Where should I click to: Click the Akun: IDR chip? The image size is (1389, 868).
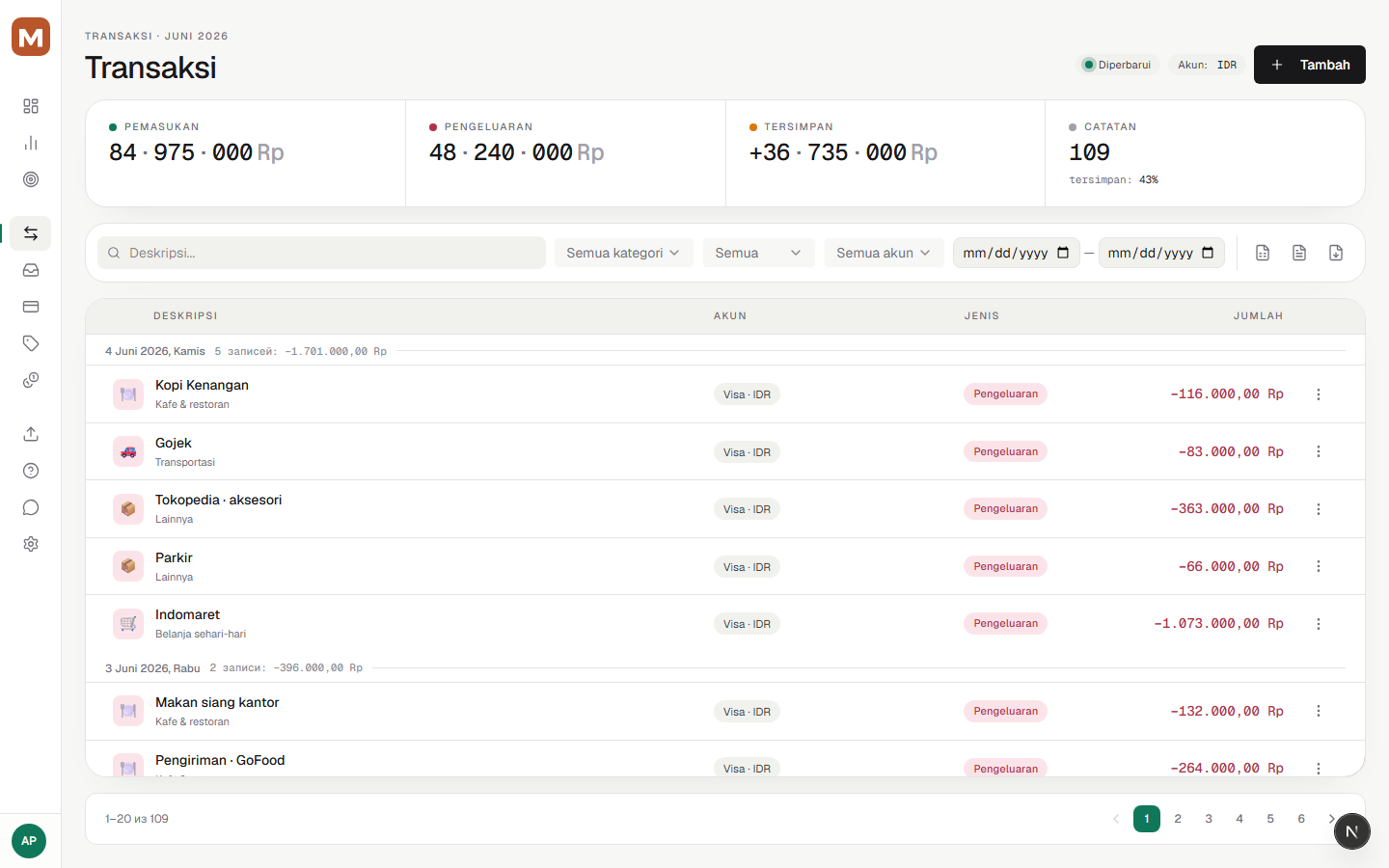pyautogui.click(x=1207, y=65)
